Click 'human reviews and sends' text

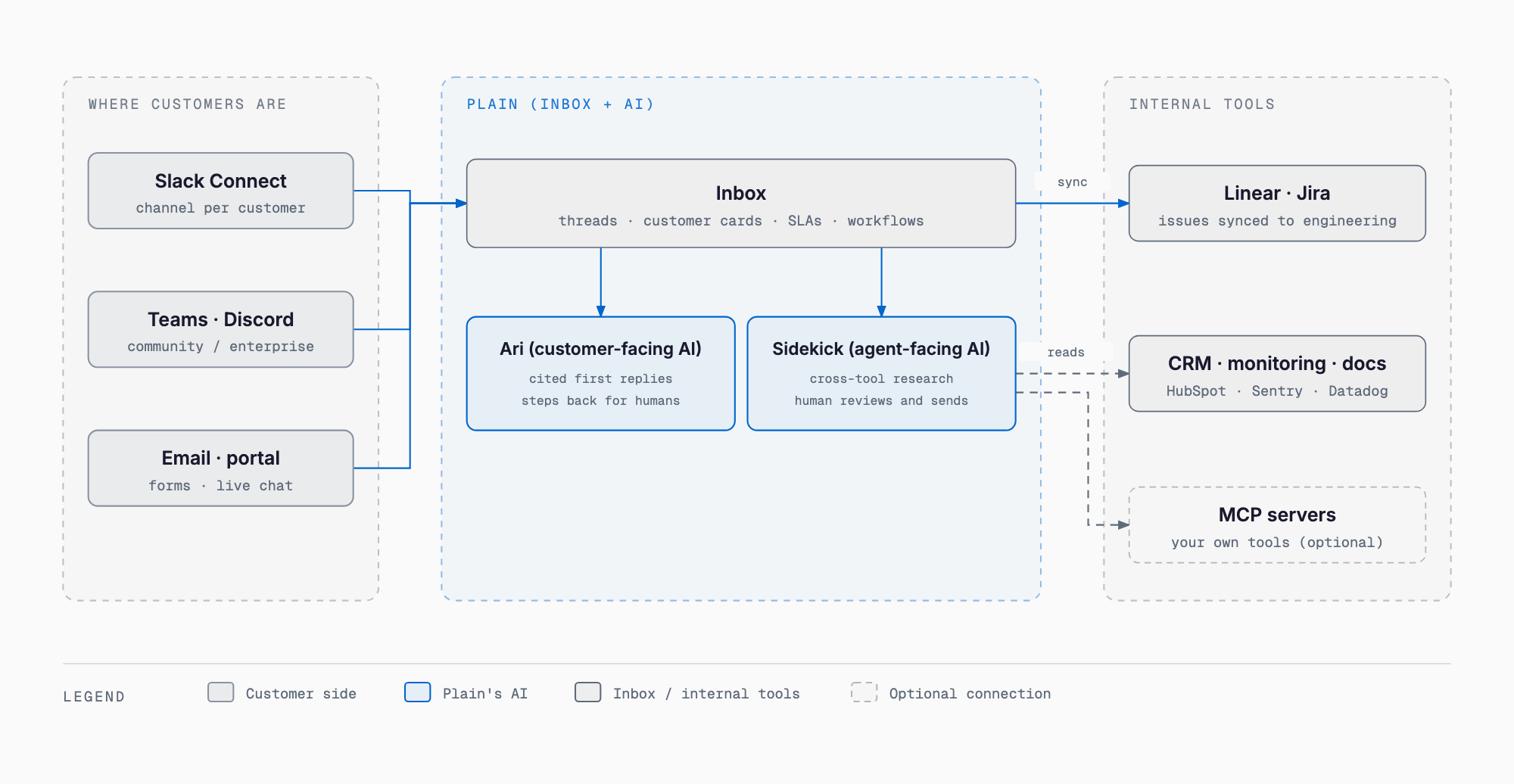[881, 401]
